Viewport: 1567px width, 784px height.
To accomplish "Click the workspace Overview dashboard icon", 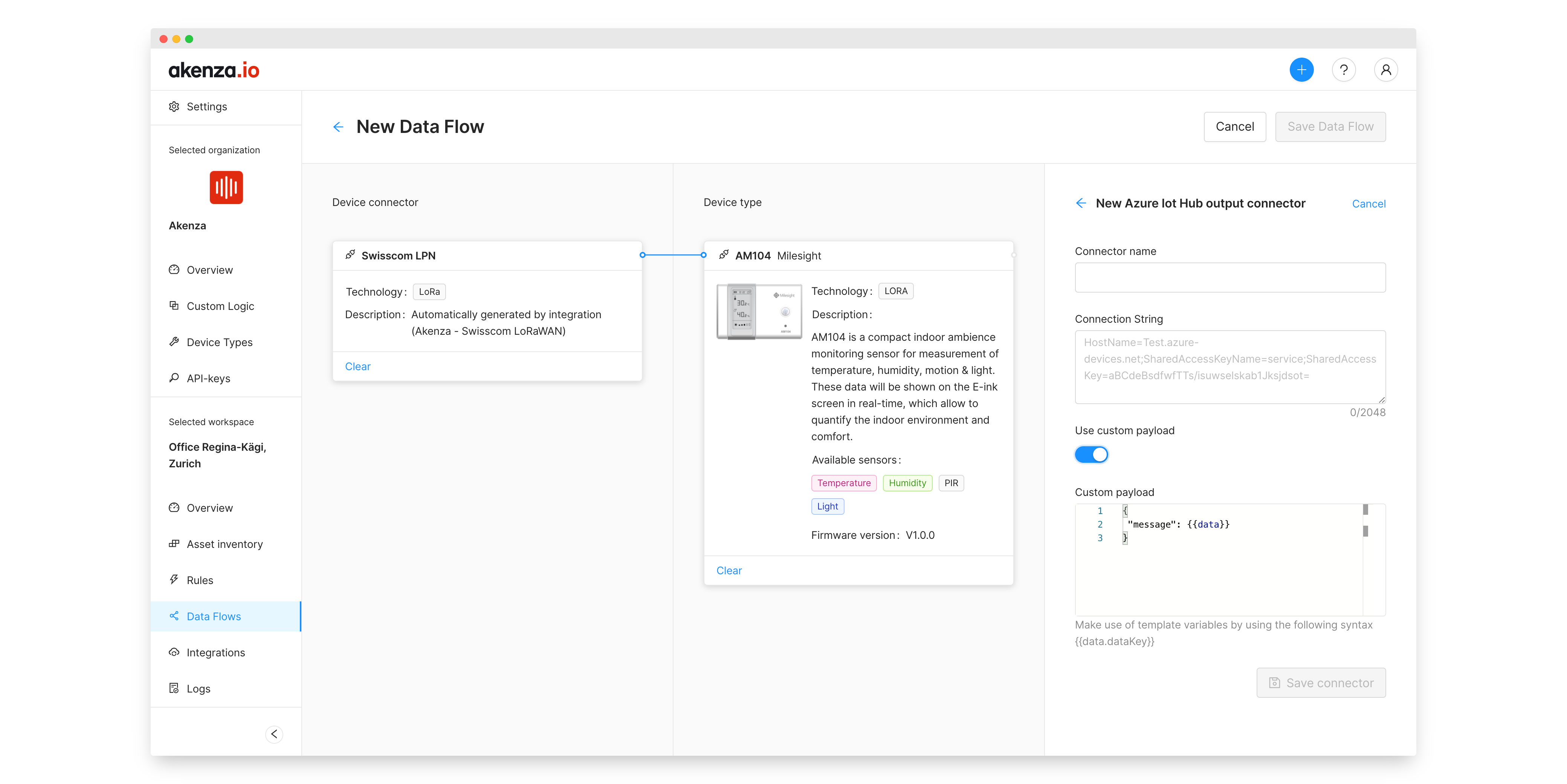I will click(174, 507).
